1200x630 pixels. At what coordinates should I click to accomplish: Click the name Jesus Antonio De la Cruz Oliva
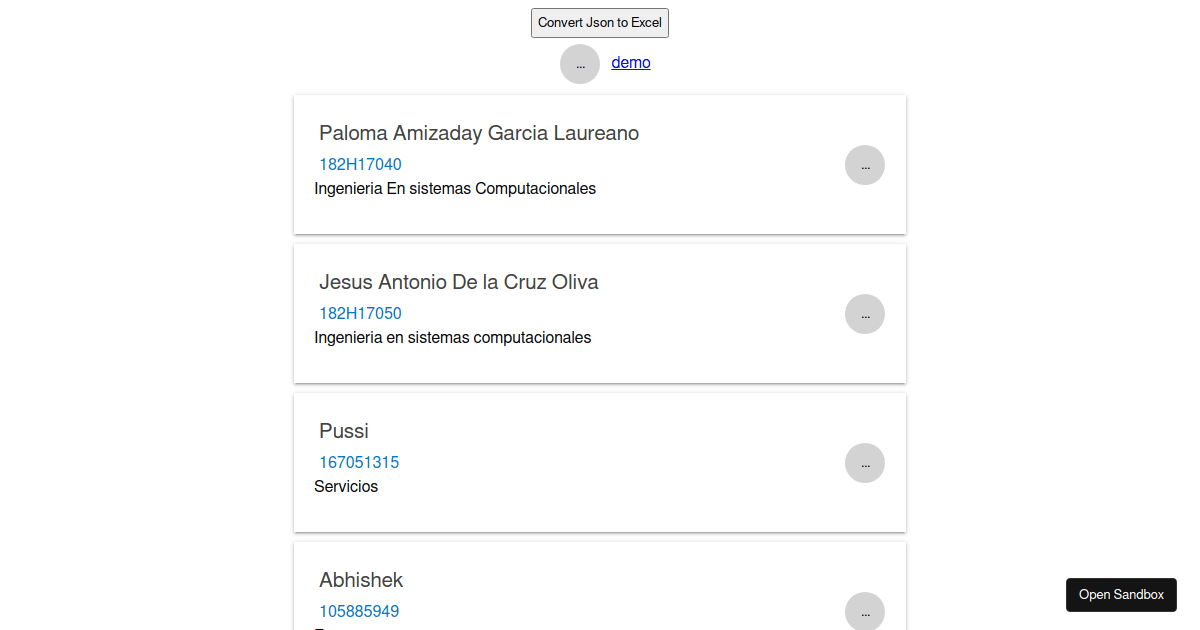(459, 282)
